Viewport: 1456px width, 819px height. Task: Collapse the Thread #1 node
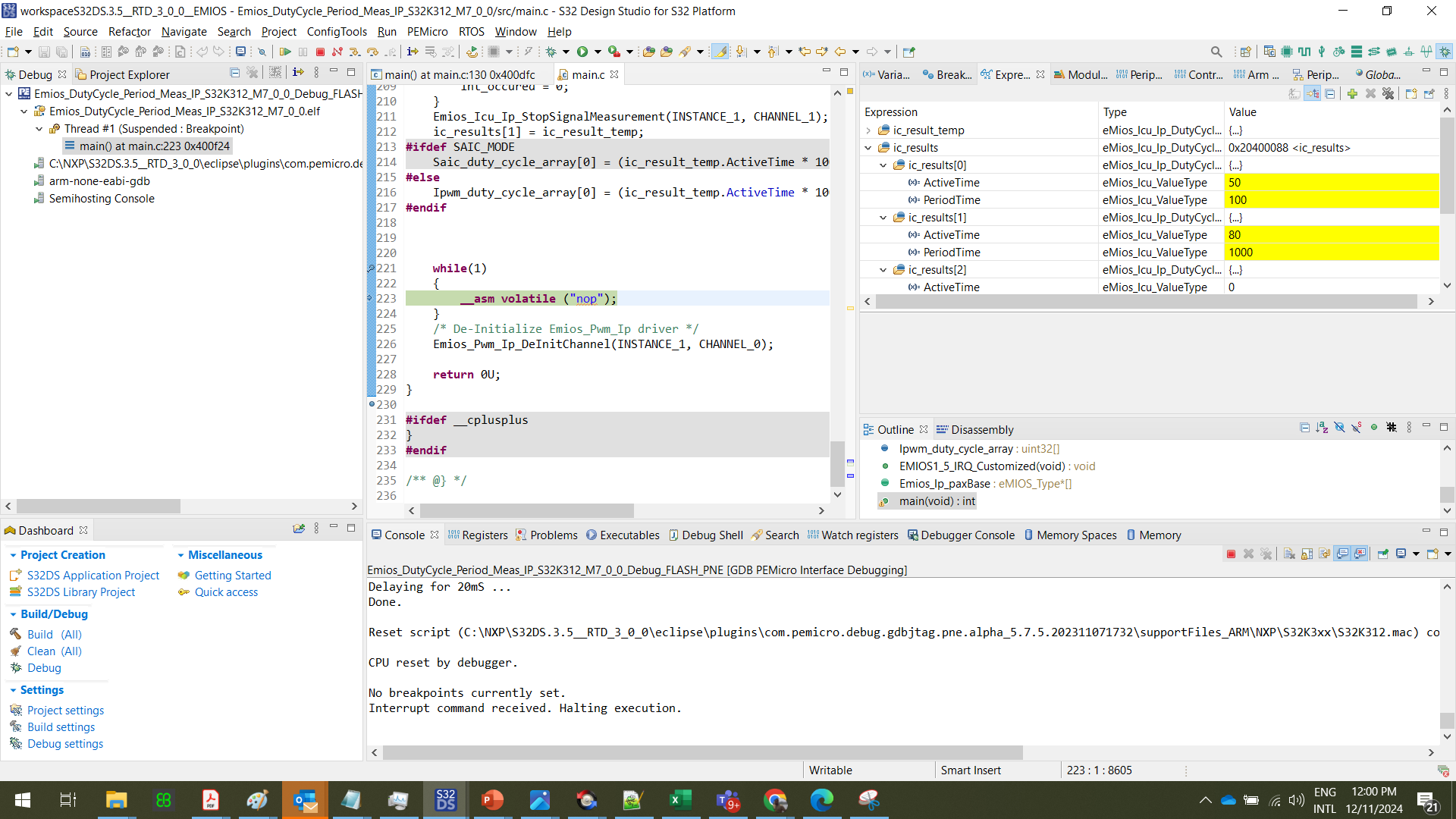39,129
